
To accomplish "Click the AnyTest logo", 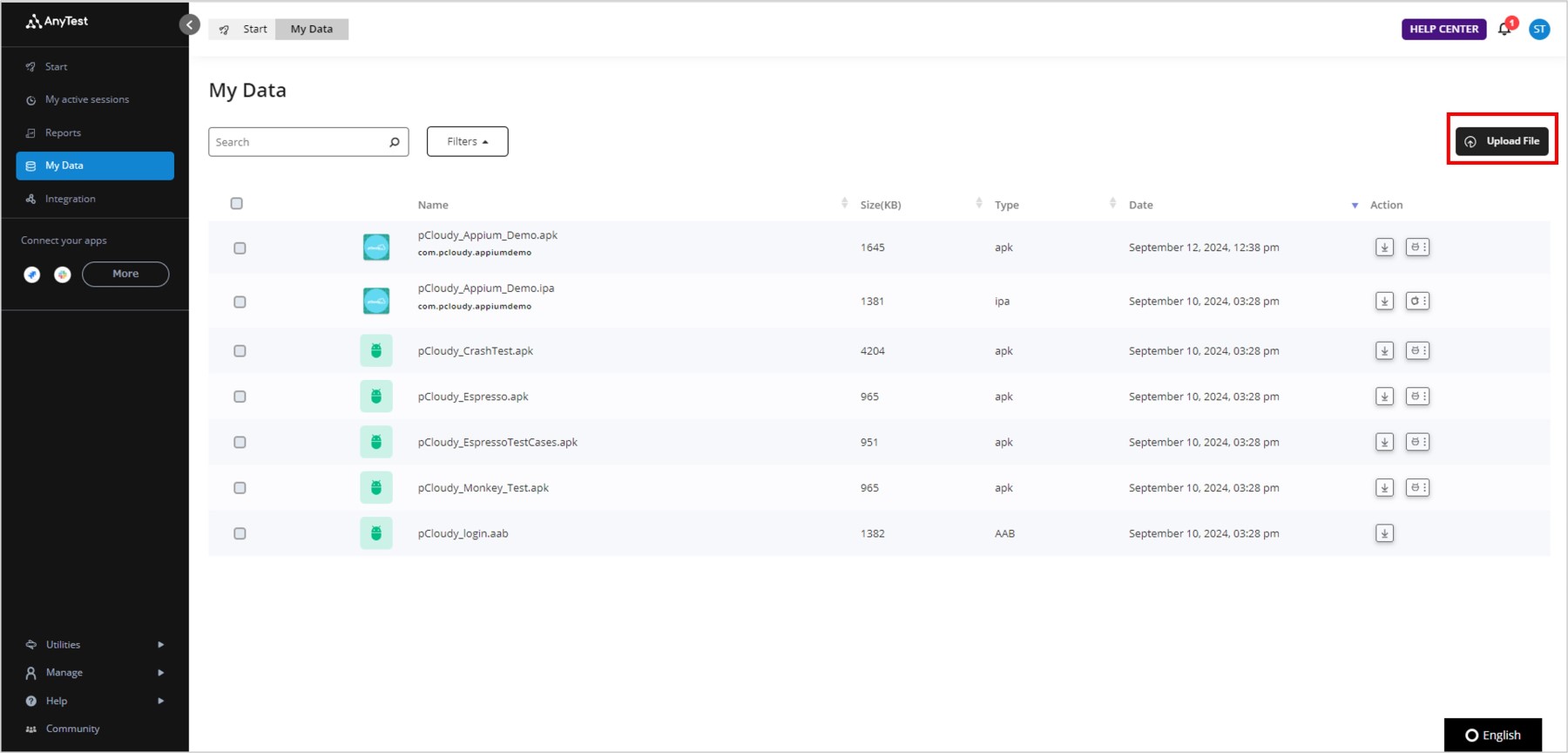I will 57,22.
